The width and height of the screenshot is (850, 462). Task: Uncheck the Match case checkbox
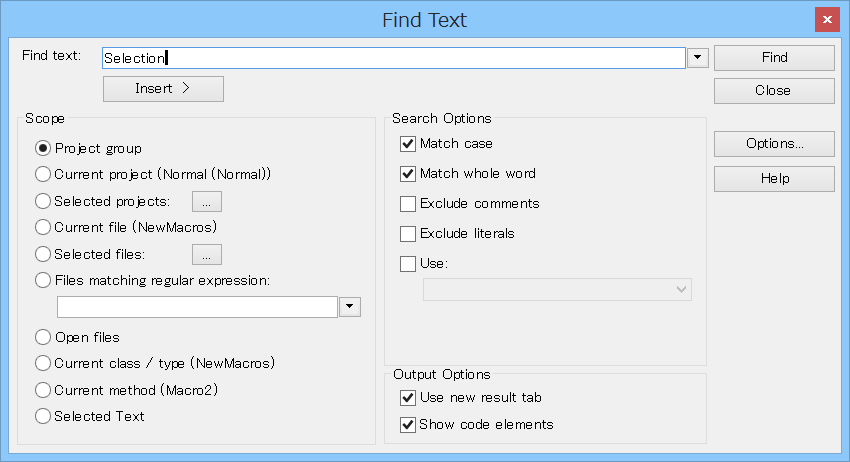(x=408, y=144)
